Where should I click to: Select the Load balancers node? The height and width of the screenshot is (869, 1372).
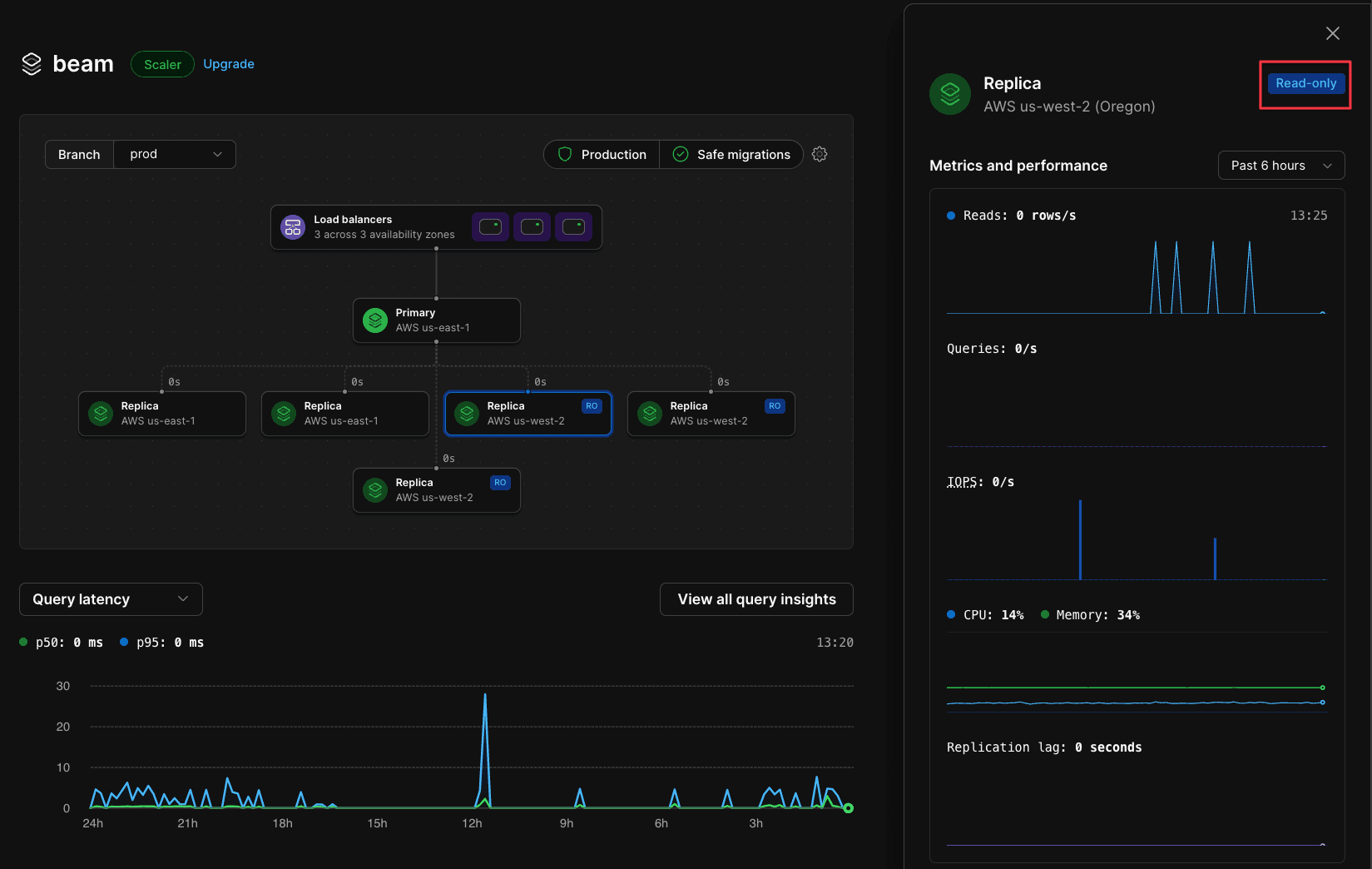[x=436, y=227]
